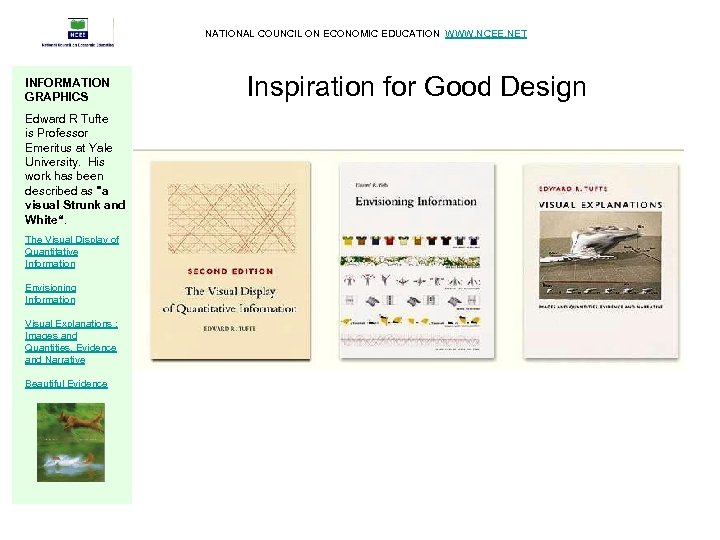Click the Visual Explanations book cover
The width and height of the screenshot is (720, 540).
601,261
